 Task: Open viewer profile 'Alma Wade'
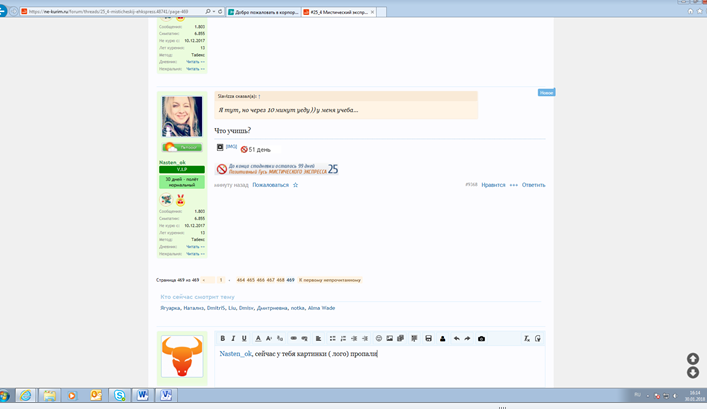[x=321, y=308]
